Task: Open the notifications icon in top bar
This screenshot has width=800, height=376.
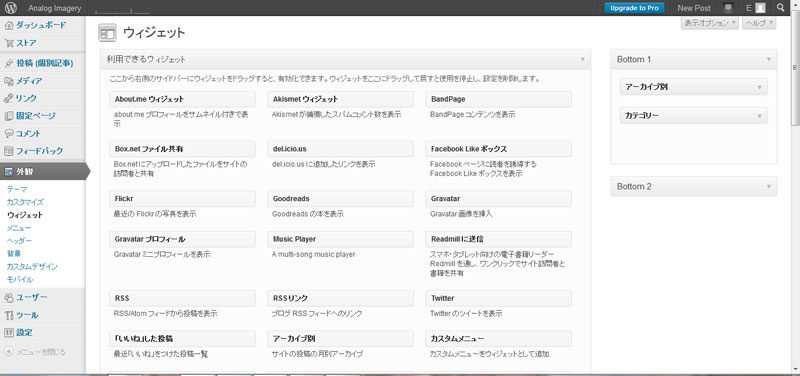Action: pos(728,8)
